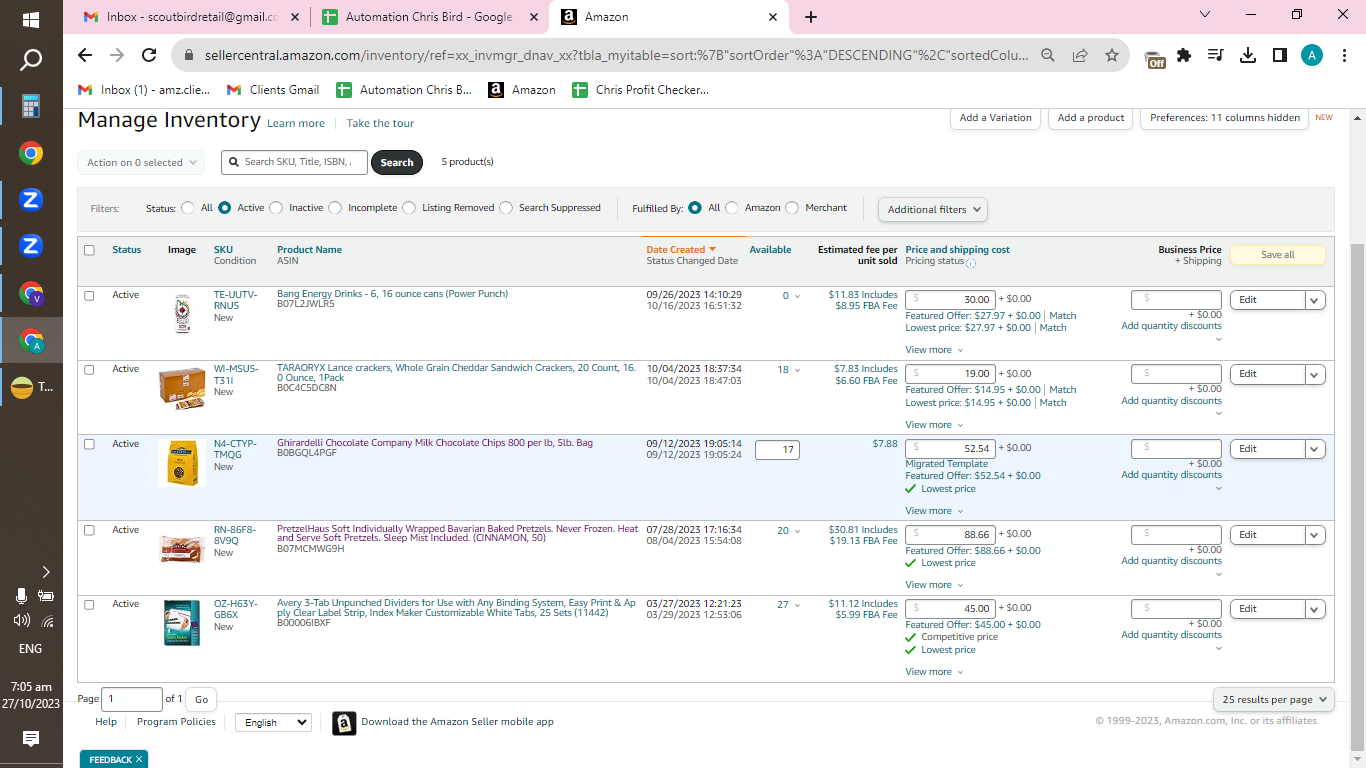
Task: Click the Go button beside page number
Action: pos(202,700)
